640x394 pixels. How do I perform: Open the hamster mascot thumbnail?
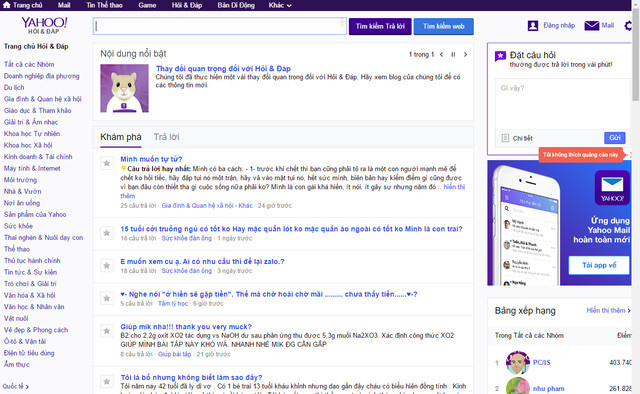pyautogui.click(x=124, y=88)
